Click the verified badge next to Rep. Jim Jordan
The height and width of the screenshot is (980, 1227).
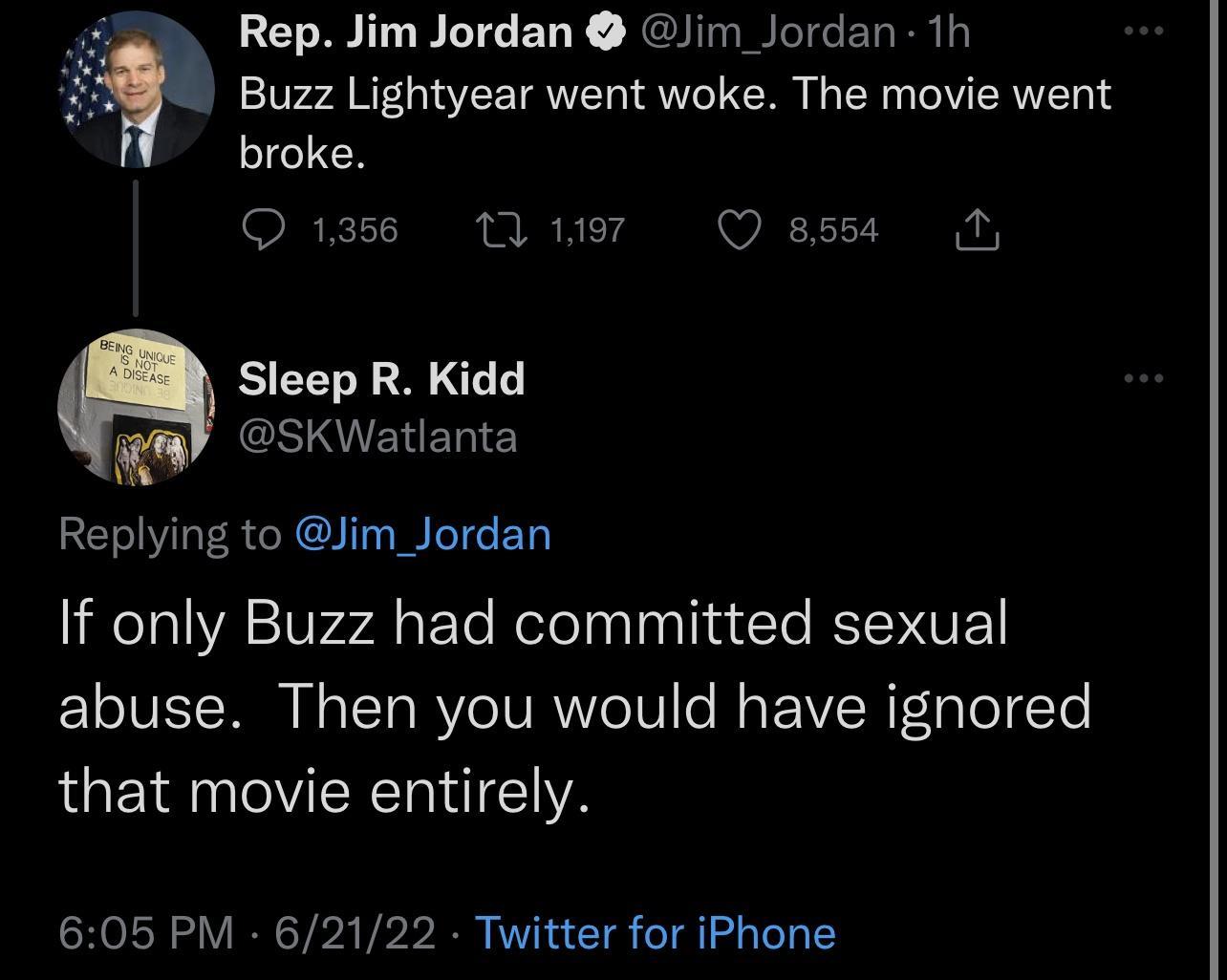606,30
